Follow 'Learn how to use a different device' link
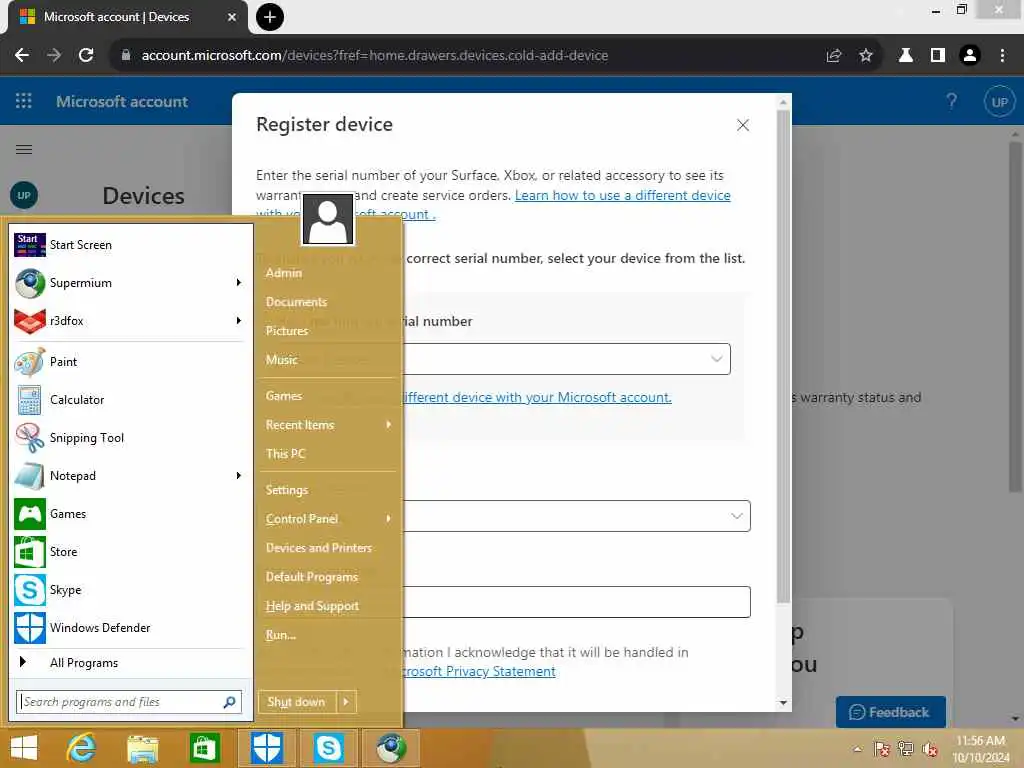Screen dimensions: 1024x768 (622, 195)
